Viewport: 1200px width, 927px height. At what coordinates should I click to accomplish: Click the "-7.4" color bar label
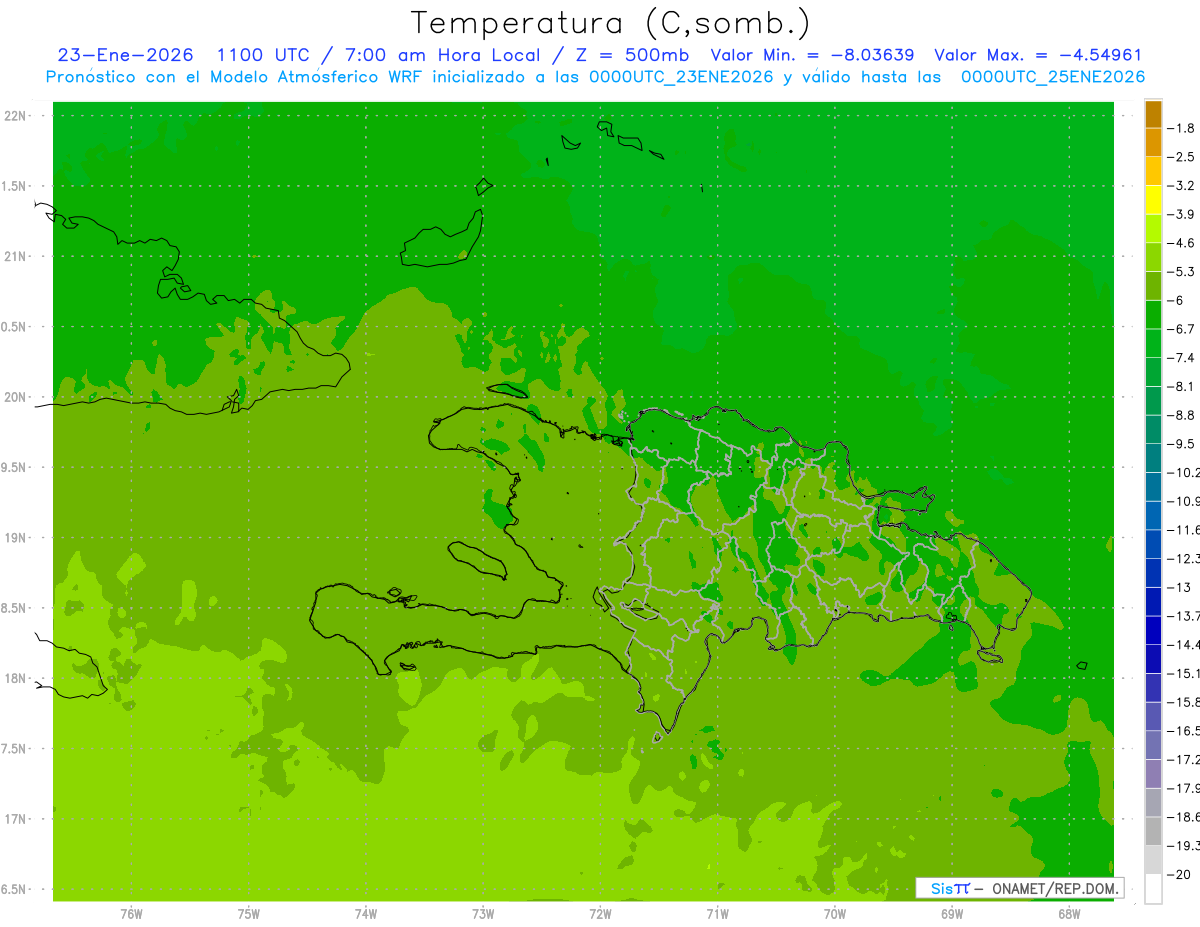[1181, 357]
